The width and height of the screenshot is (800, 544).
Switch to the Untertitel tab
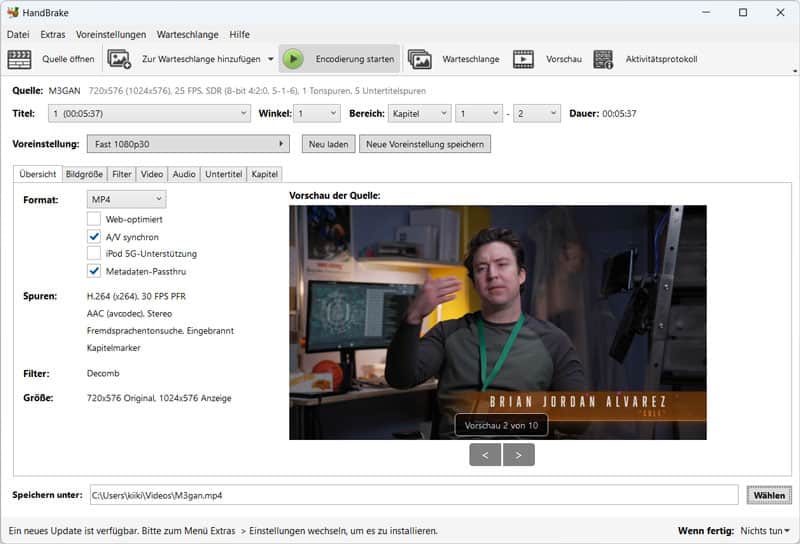click(x=223, y=174)
